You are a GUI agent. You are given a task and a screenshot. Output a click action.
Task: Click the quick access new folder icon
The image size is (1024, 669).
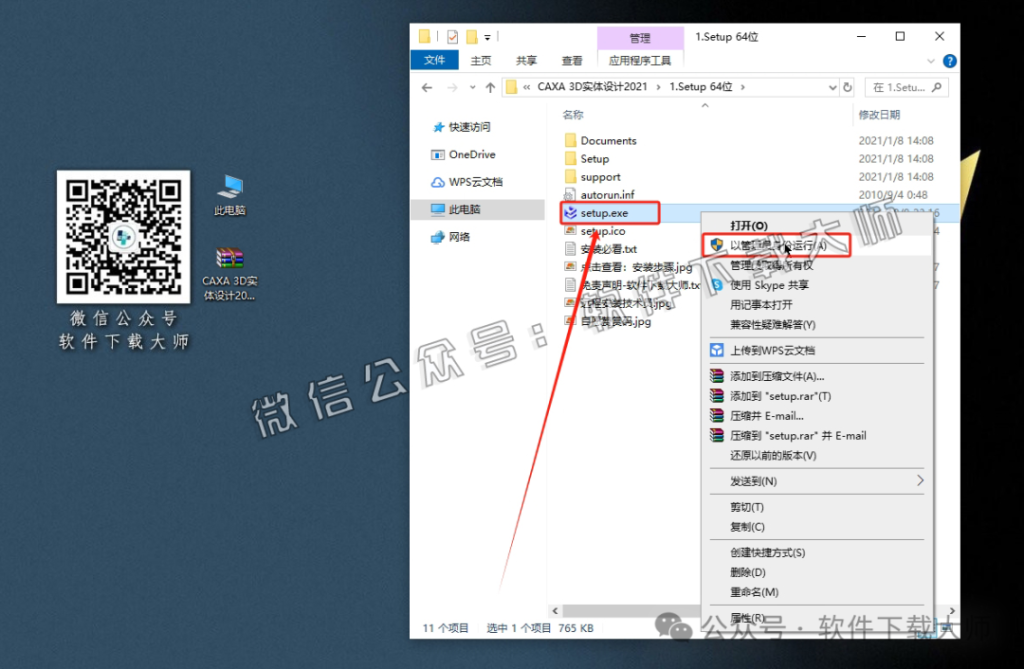472,37
